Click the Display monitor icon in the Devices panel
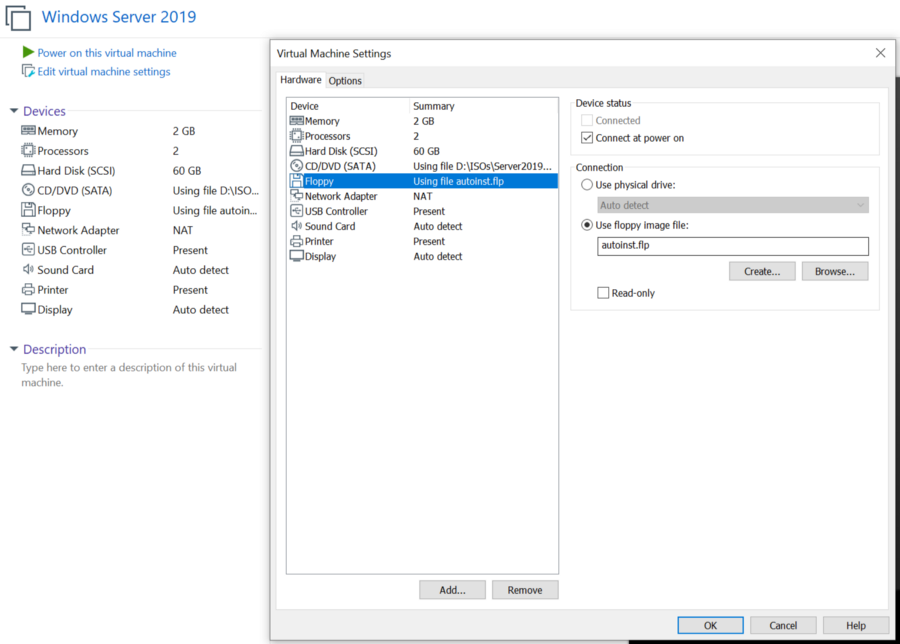Screen dimensions: 900x644 point(28,310)
